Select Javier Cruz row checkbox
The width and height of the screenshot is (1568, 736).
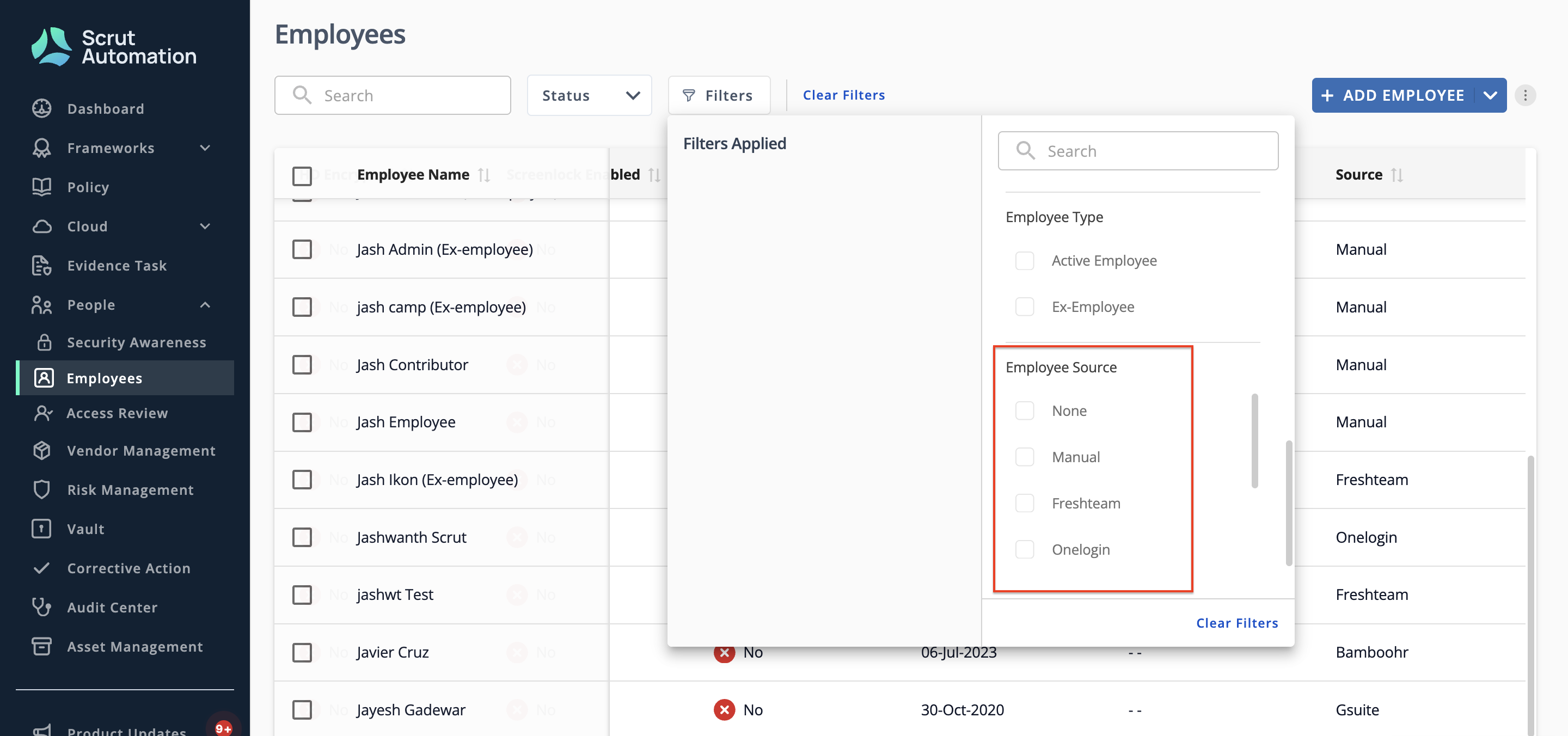point(302,652)
